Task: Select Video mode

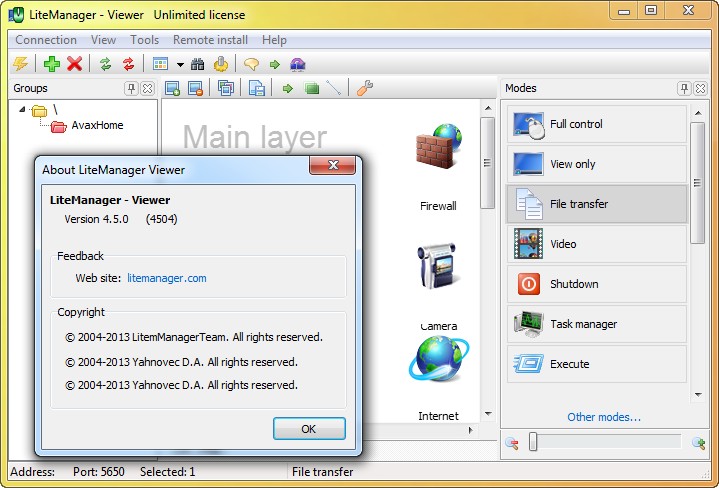Action: pos(597,244)
